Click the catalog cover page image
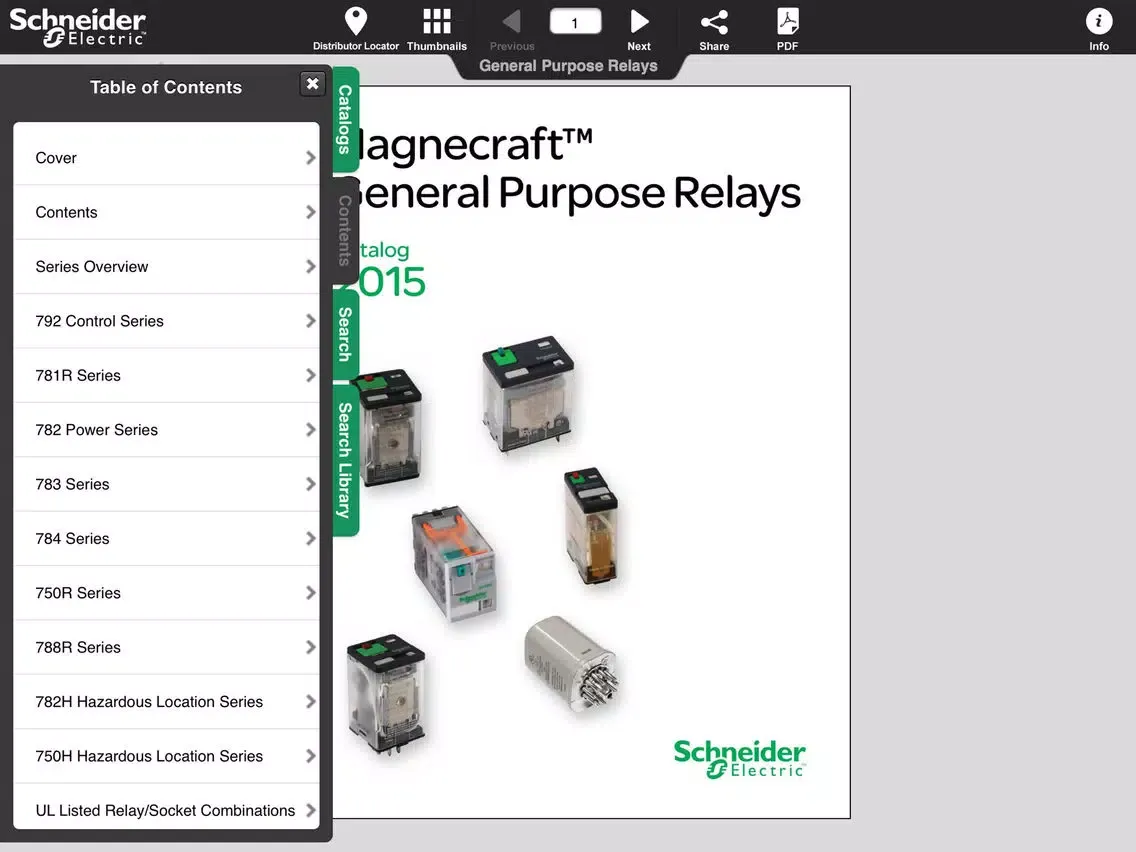This screenshot has width=1136, height=852. (591, 452)
